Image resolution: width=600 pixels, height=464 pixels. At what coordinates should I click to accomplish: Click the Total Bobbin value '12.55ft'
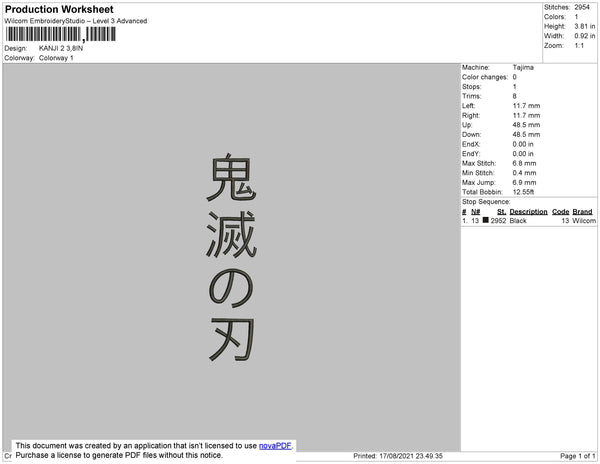click(523, 192)
